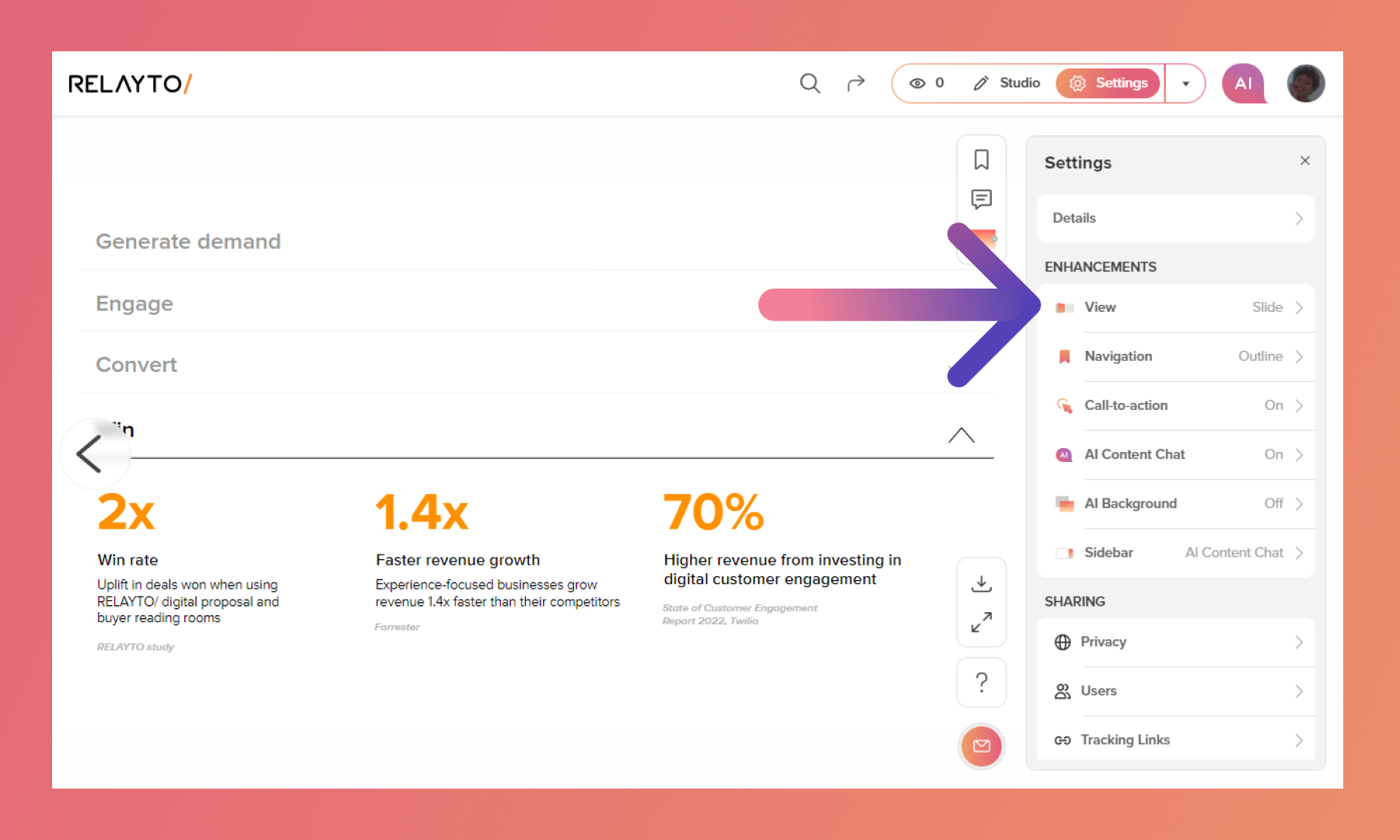Click the Tracking Links chain icon

[1062, 740]
